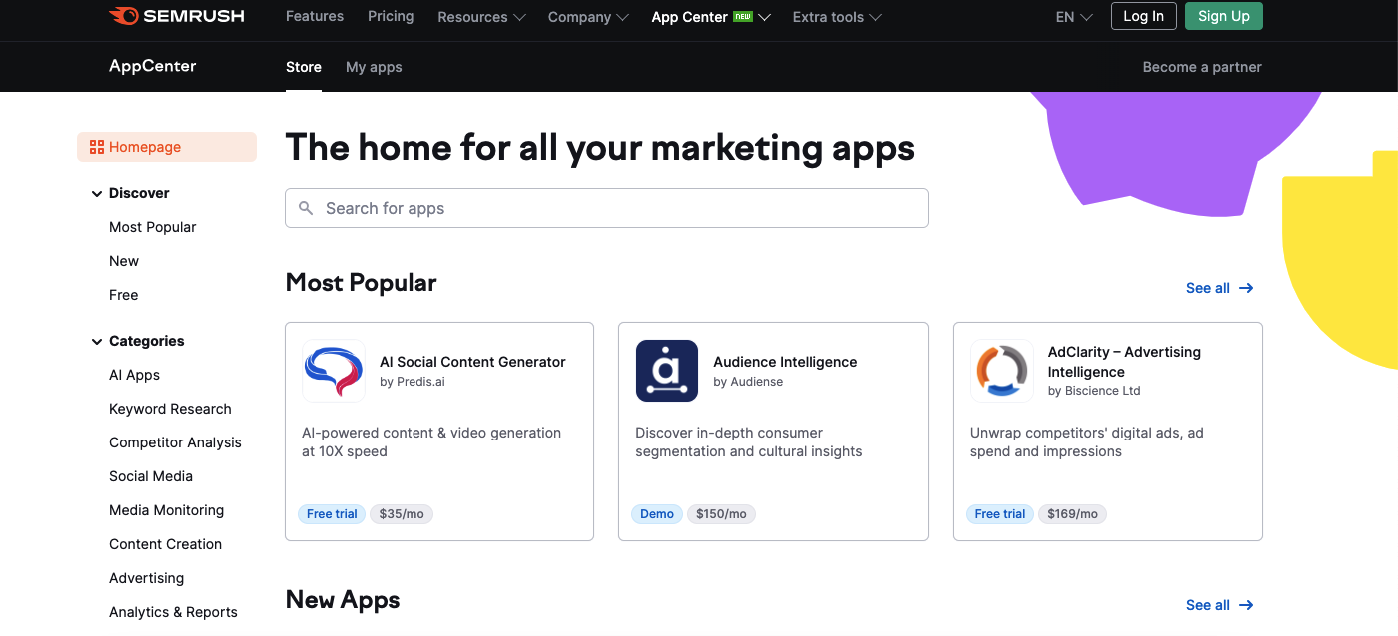
Task: Click the Log In button
Action: (1144, 16)
